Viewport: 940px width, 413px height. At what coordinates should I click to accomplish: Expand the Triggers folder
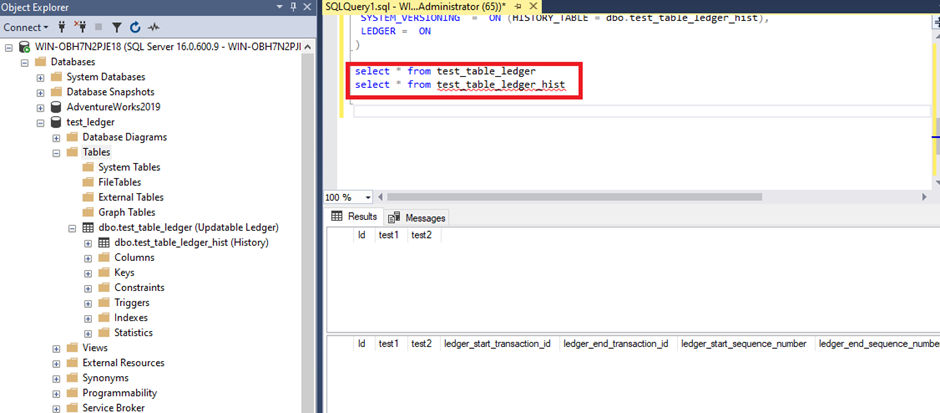(88, 303)
